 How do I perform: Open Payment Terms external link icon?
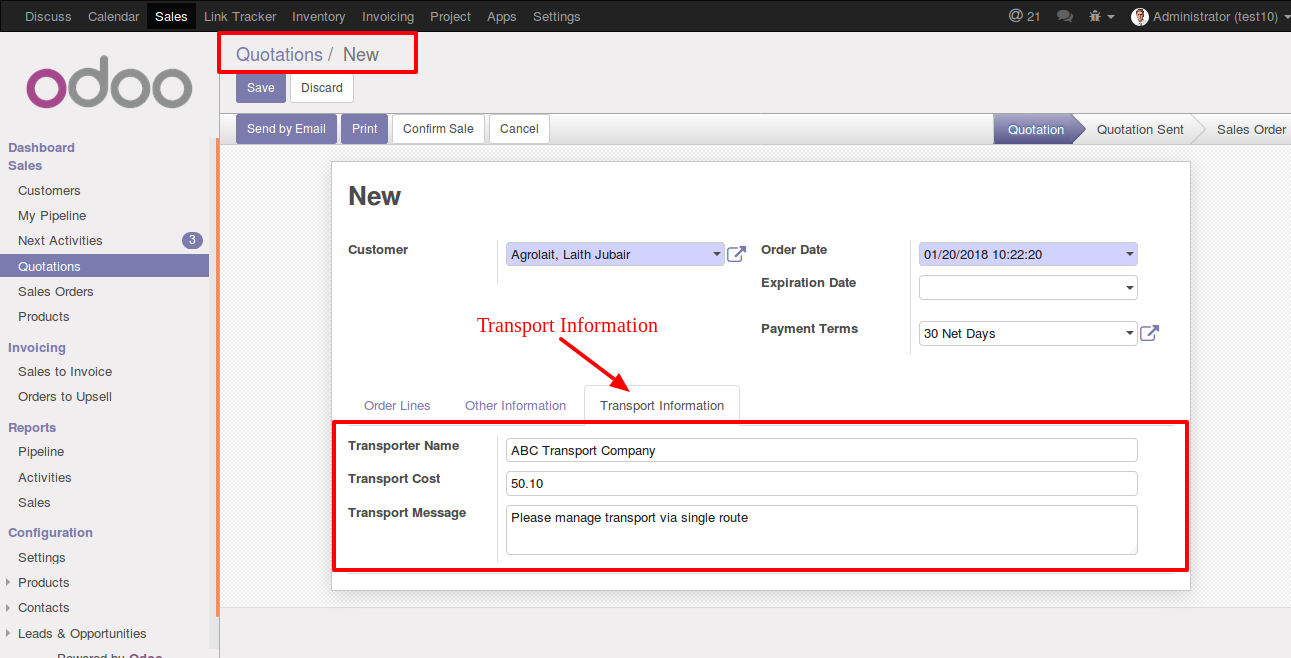[1149, 333]
